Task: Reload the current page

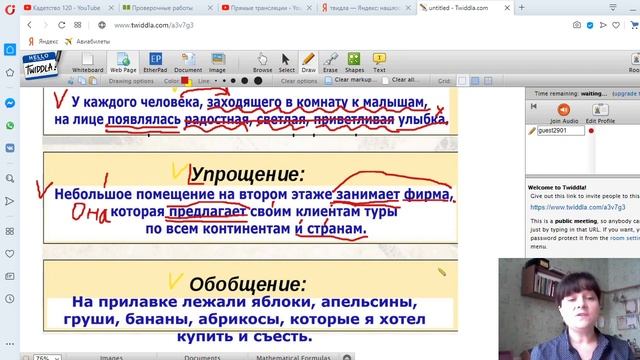Action: (61, 25)
